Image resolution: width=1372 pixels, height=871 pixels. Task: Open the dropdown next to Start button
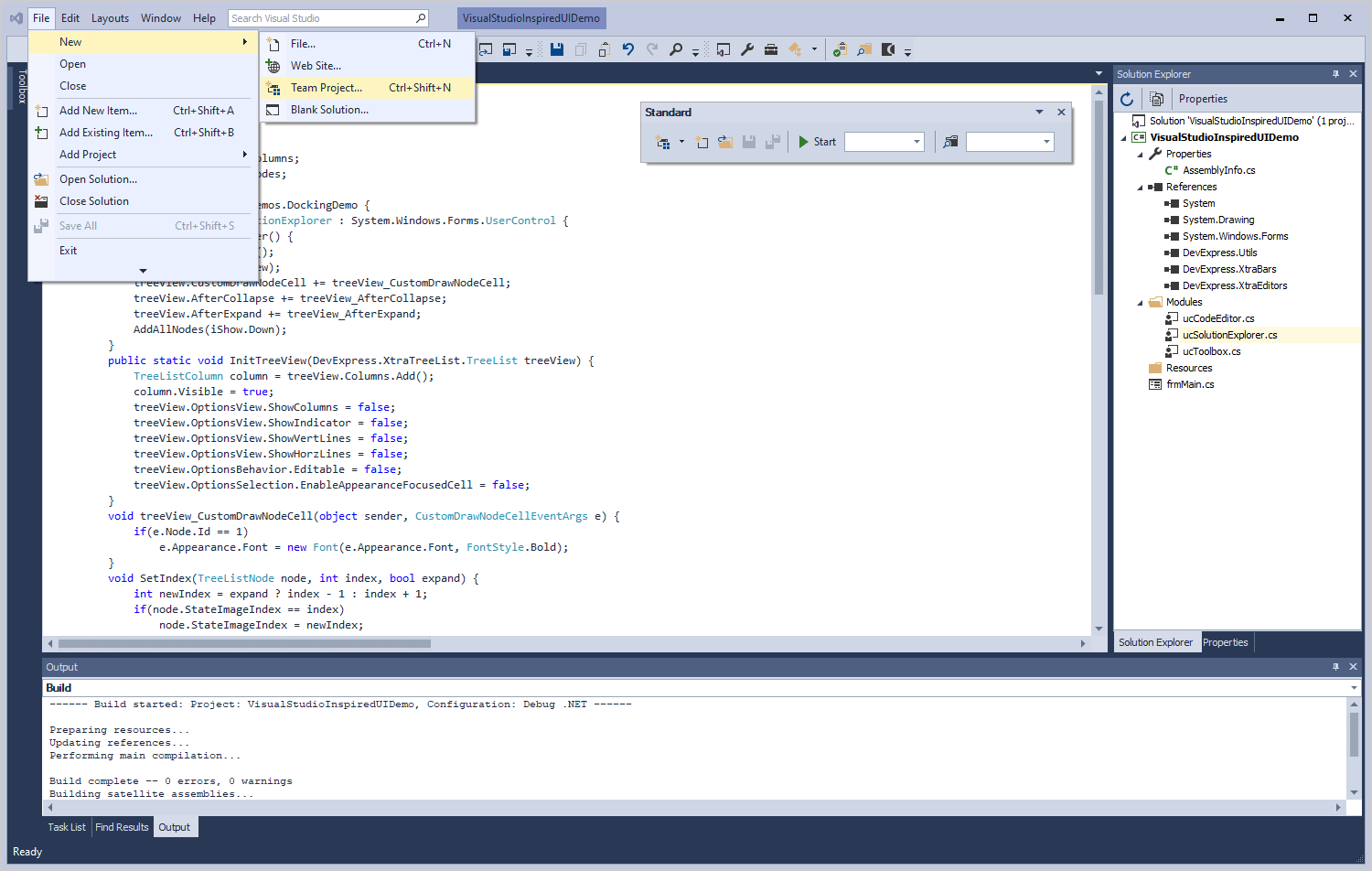[916, 142]
